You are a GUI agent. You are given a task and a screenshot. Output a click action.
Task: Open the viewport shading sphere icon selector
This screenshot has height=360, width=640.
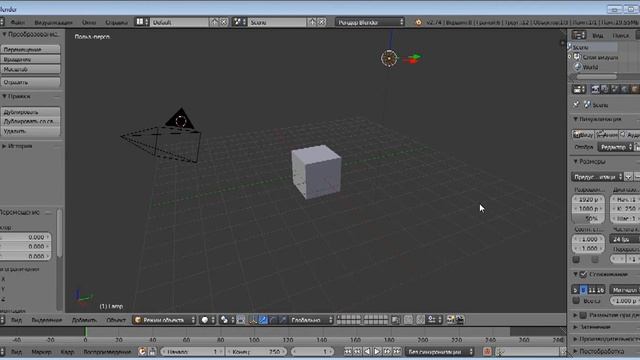[208, 320]
